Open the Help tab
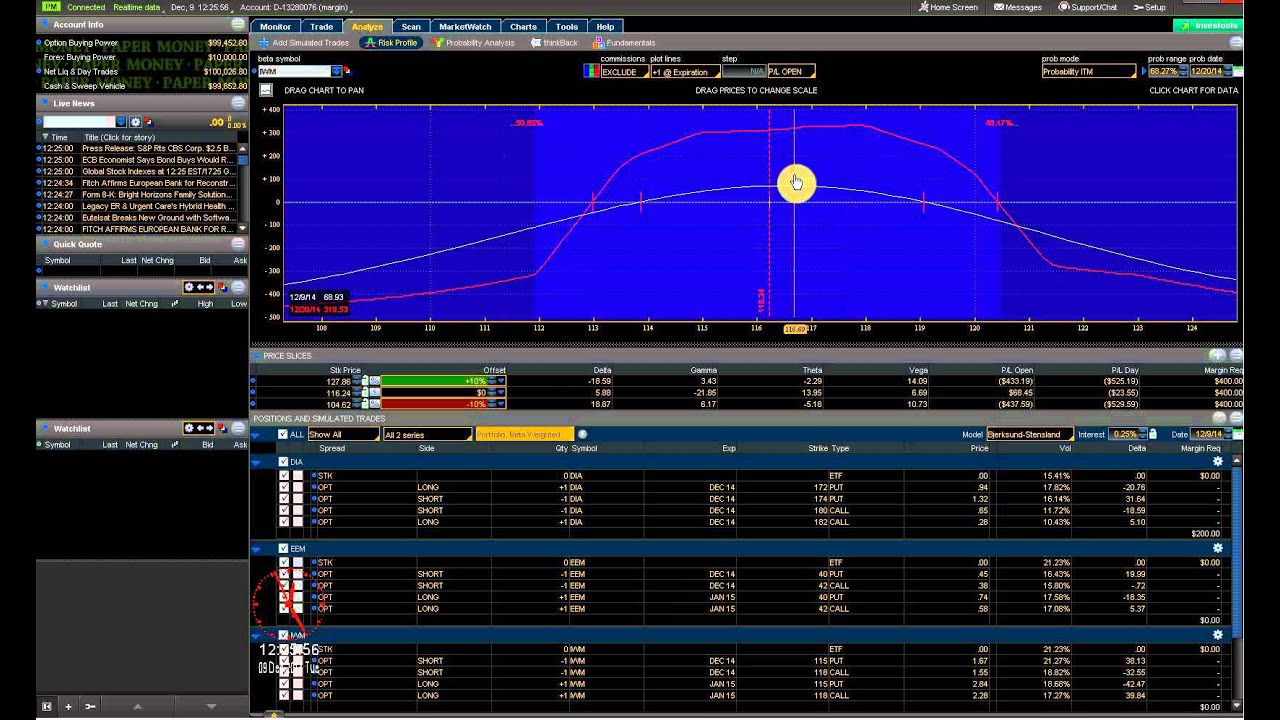Screen dimensions: 1280x720 coord(605,27)
